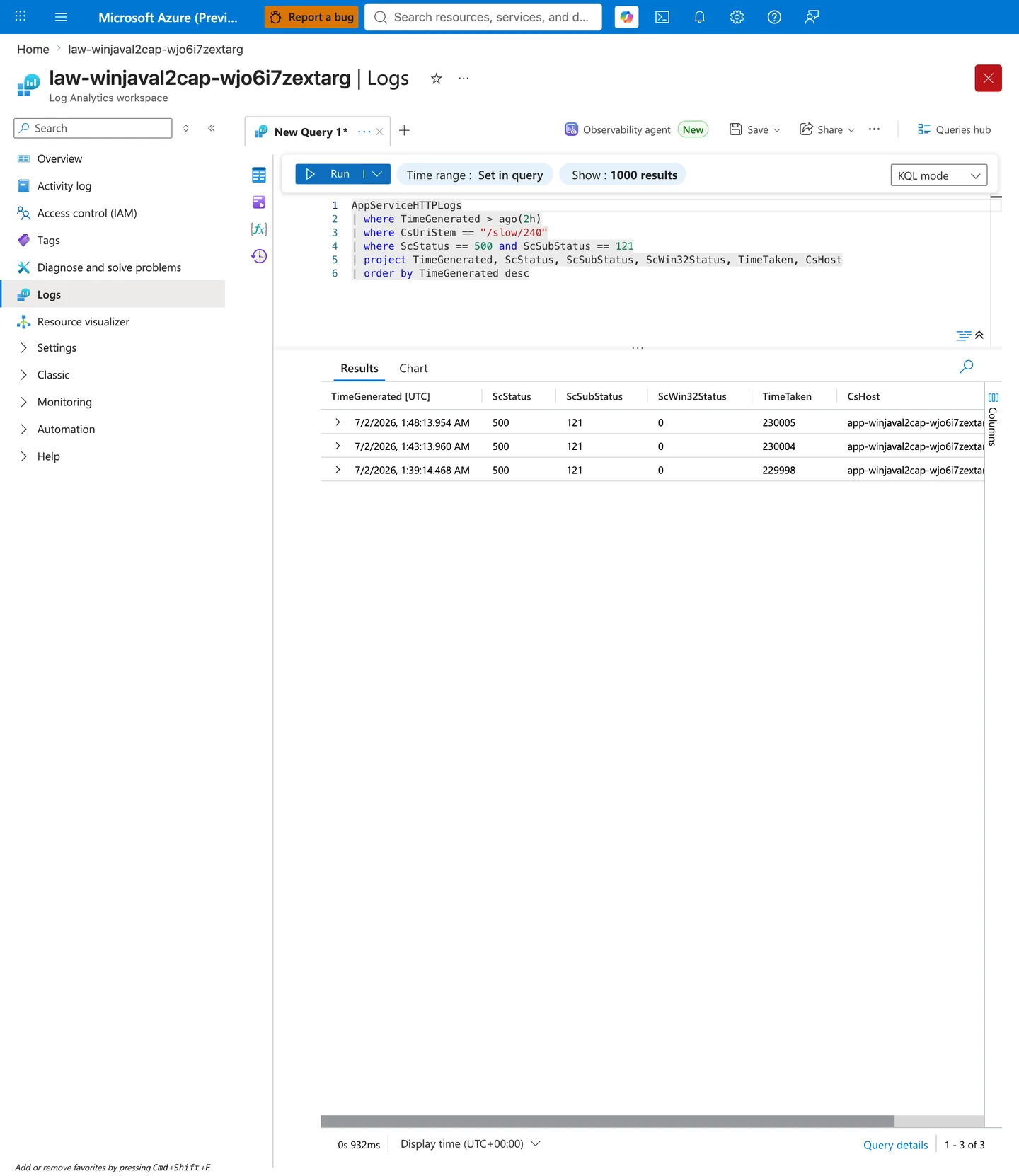Expand the Settings menu group

(23, 347)
